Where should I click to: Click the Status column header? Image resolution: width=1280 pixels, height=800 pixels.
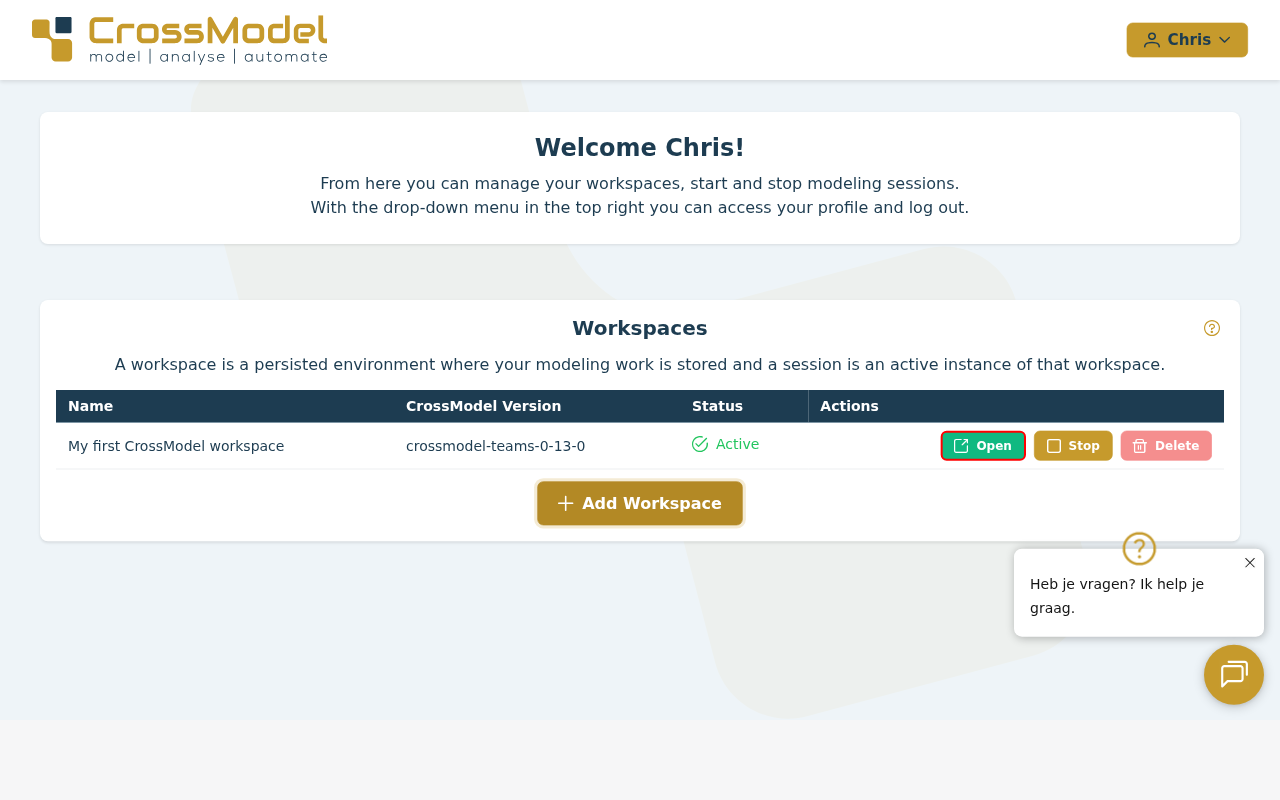717,406
